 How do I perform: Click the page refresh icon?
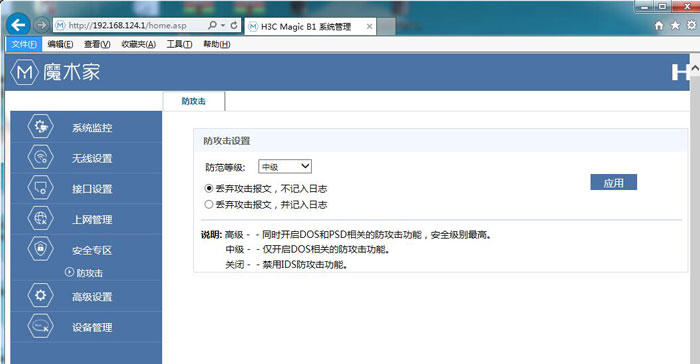(234, 25)
